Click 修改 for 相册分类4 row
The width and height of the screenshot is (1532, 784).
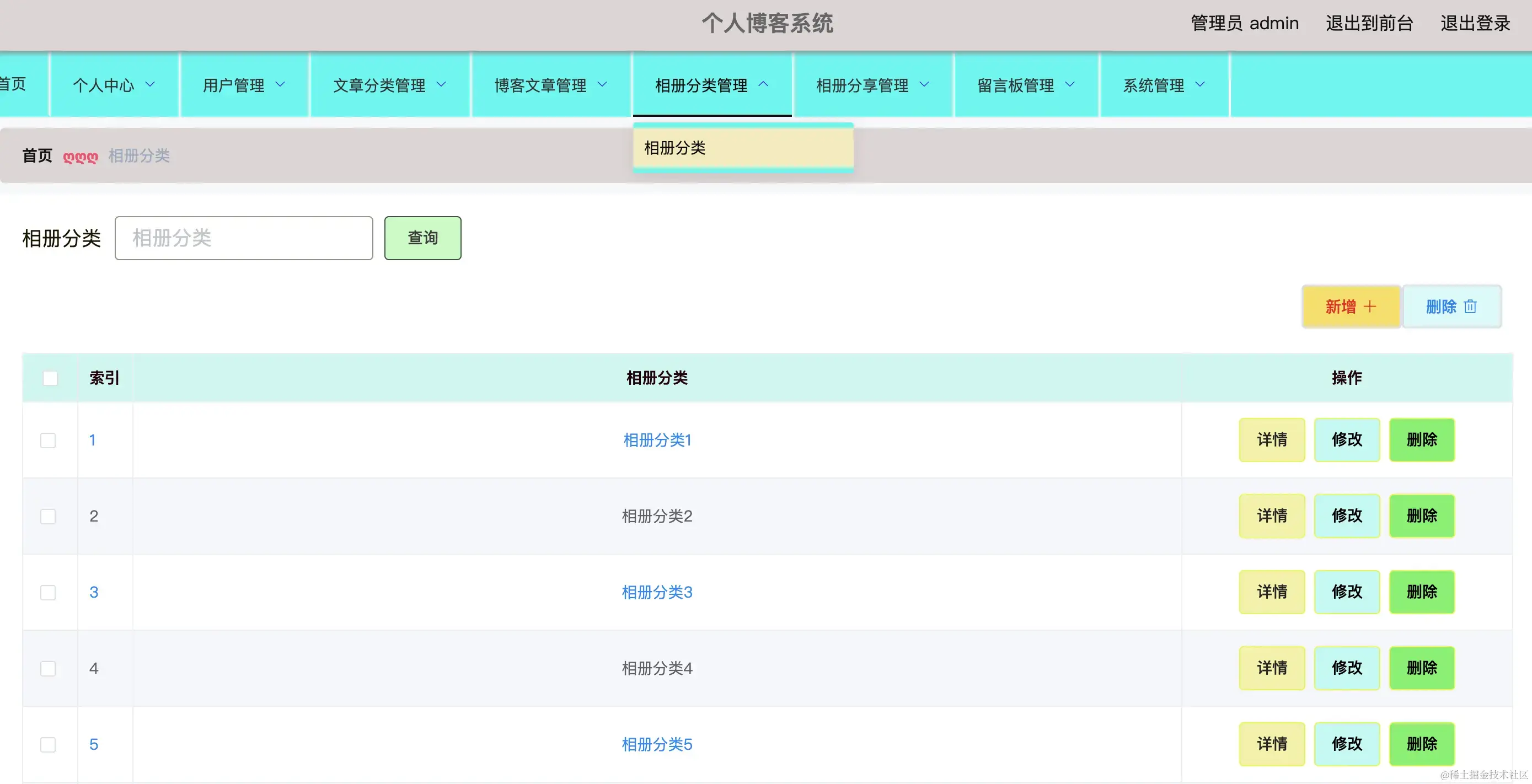click(x=1347, y=668)
